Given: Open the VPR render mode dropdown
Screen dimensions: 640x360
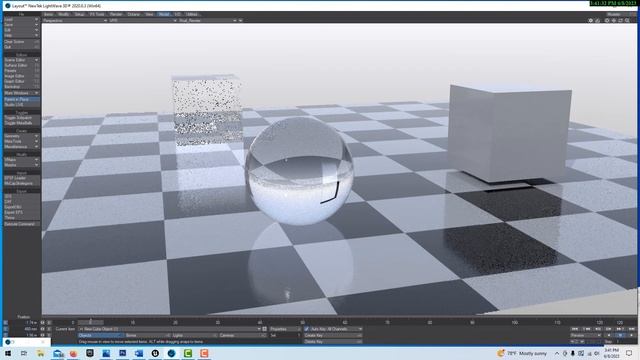Looking at the screenshot, I should 143,20.
